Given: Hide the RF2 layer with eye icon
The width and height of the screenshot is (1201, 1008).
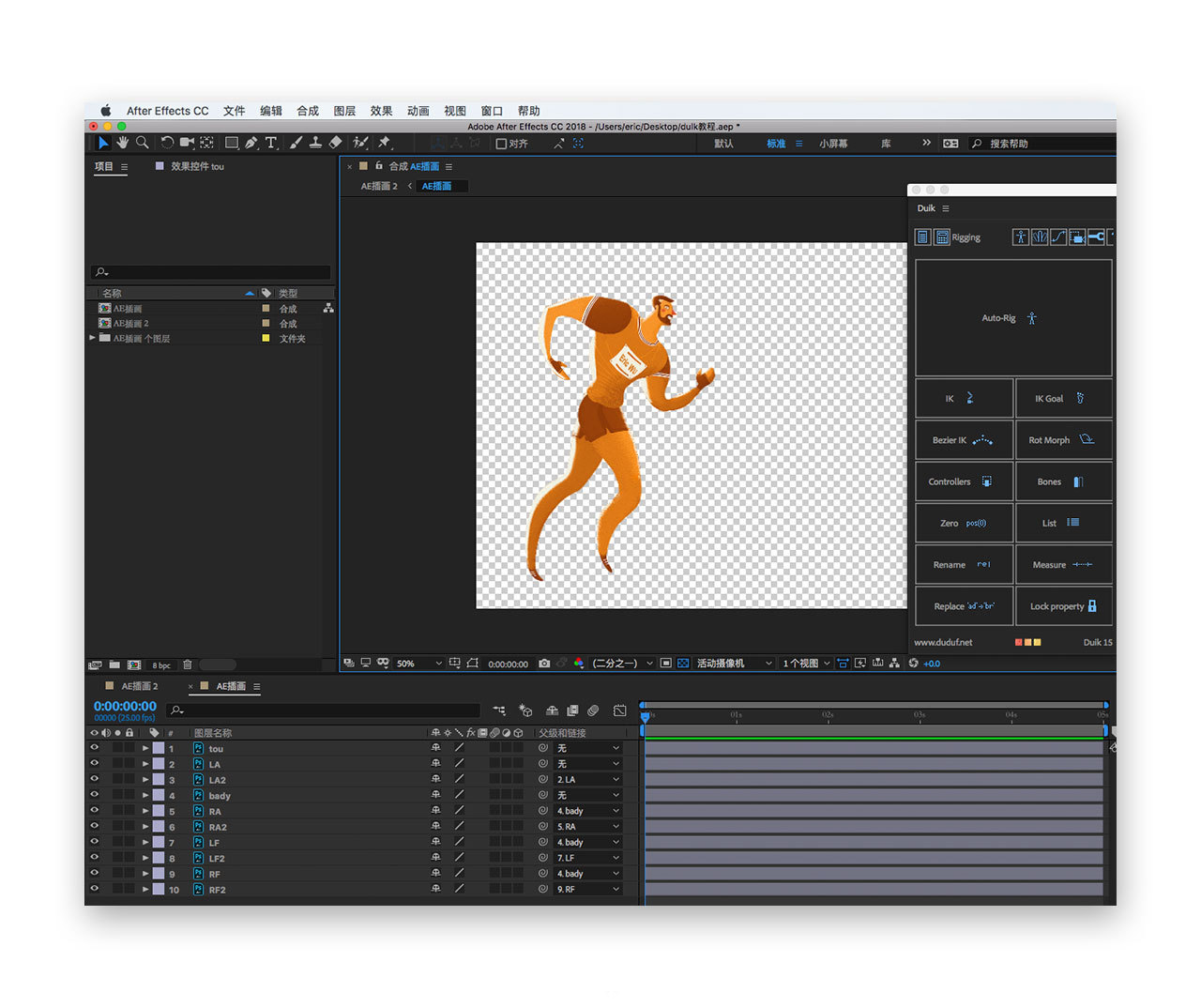Looking at the screenshot, I should coord(94,889).
